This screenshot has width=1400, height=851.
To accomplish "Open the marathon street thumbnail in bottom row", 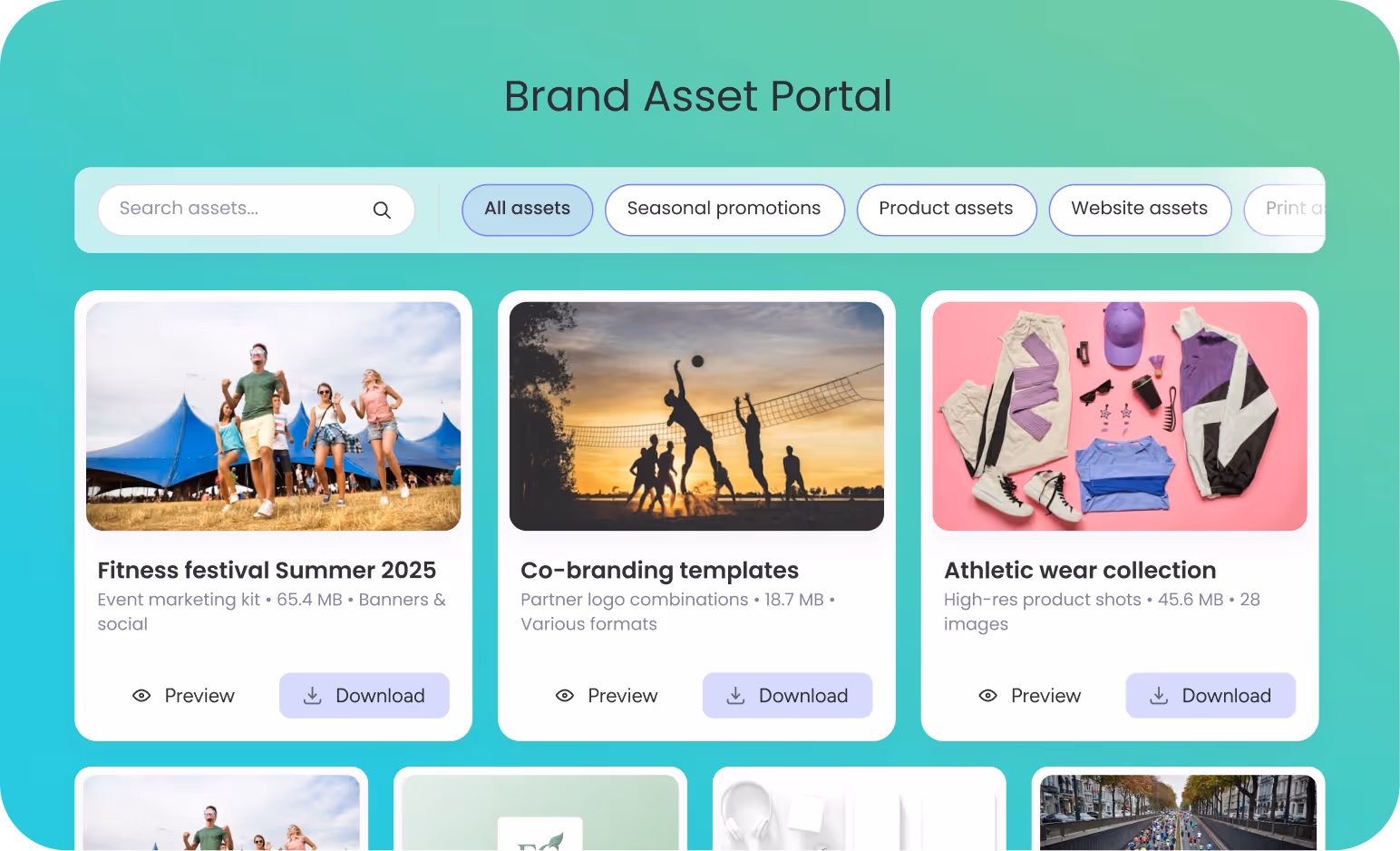I will click(1178, 813).
